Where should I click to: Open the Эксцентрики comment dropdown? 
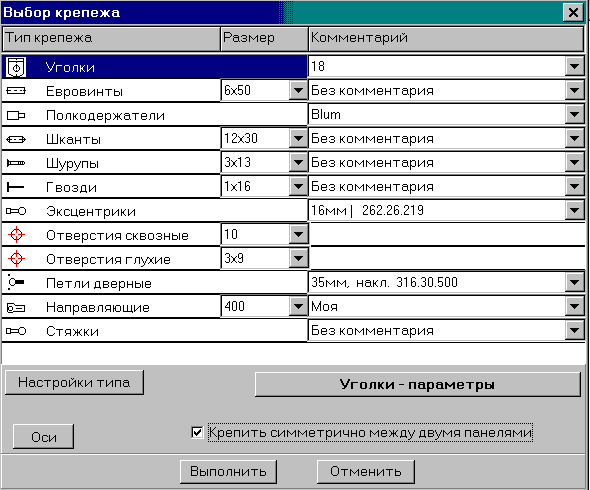(x=575, y=210)
